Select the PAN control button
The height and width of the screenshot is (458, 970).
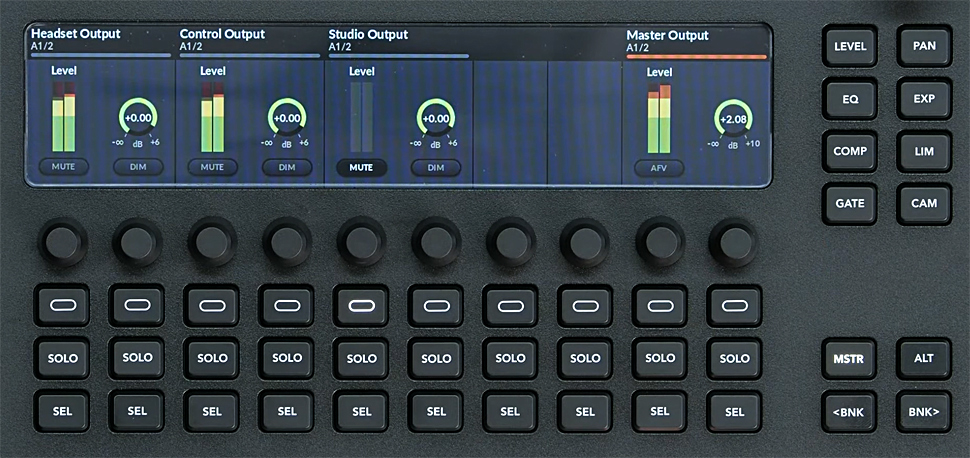(x=924, y=46)
